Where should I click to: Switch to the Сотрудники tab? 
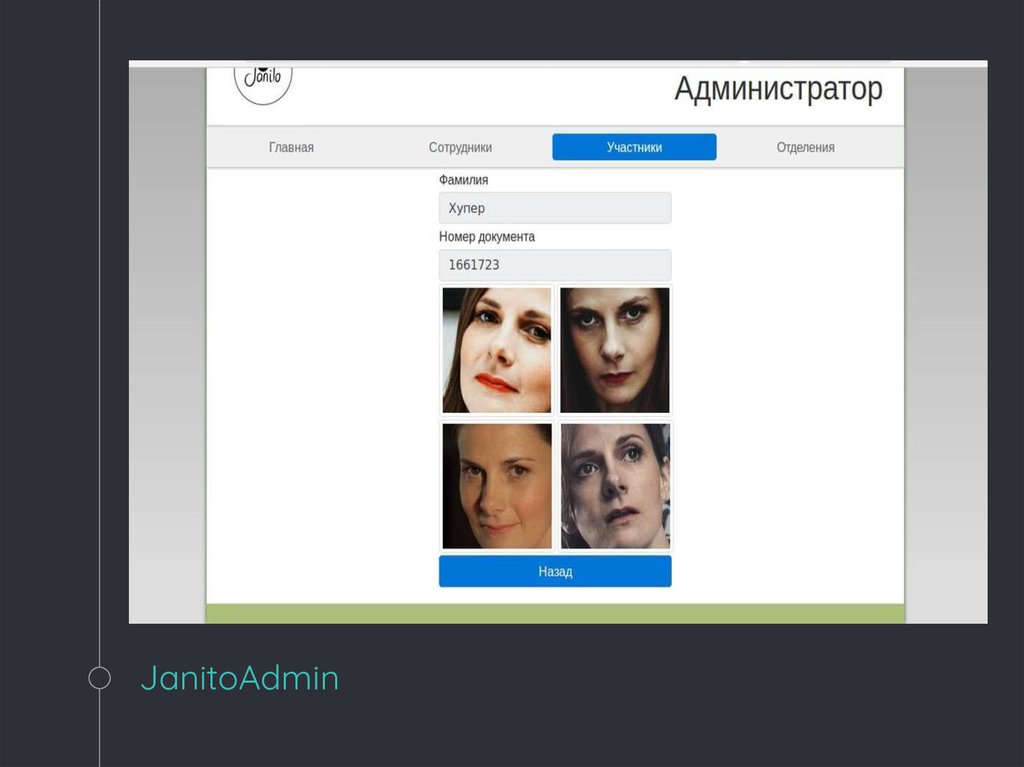460,147
